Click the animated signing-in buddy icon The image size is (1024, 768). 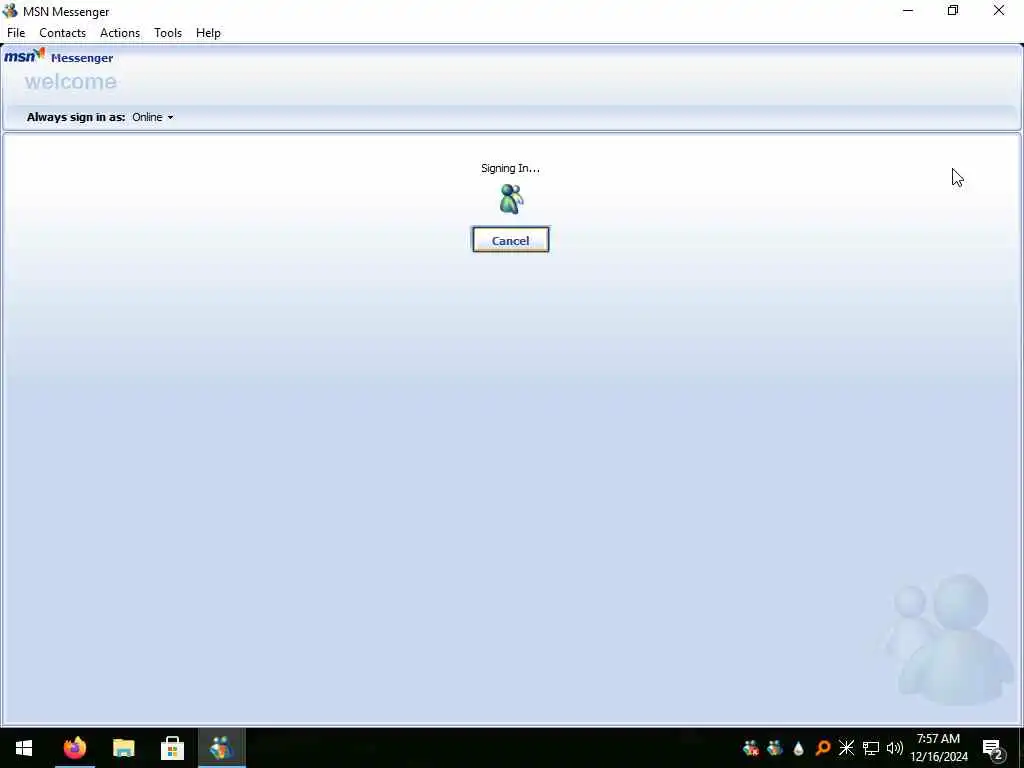point(511,199)
